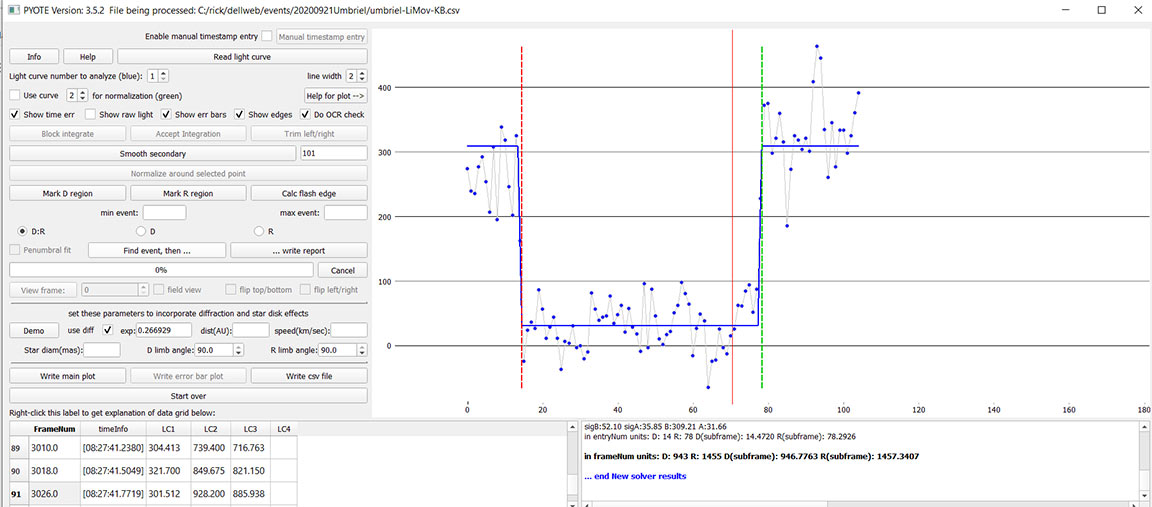The image size is (1152, 507).
Task: Click the Demo button
Action: (34, 330)
